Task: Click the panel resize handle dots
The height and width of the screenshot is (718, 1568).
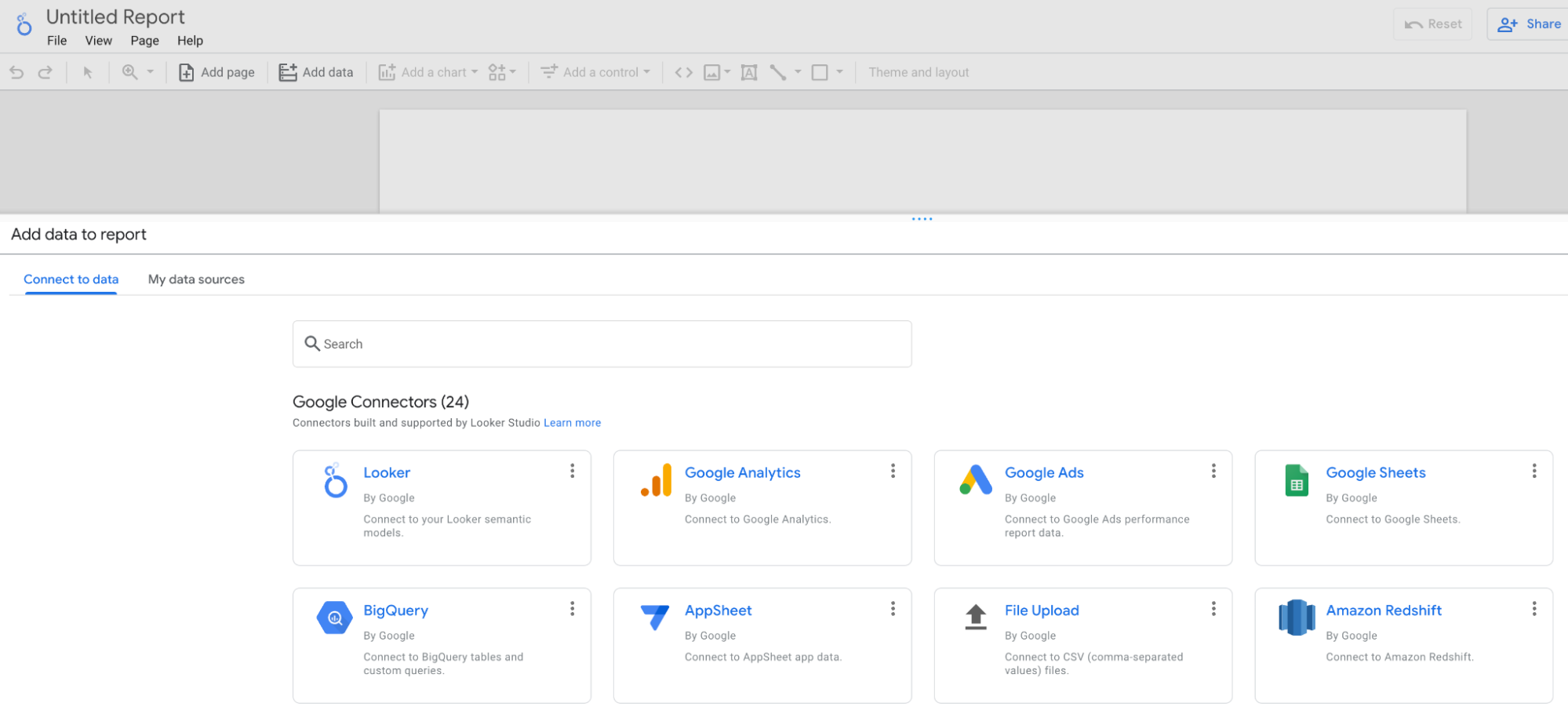Action: click(x=922, y=219)
